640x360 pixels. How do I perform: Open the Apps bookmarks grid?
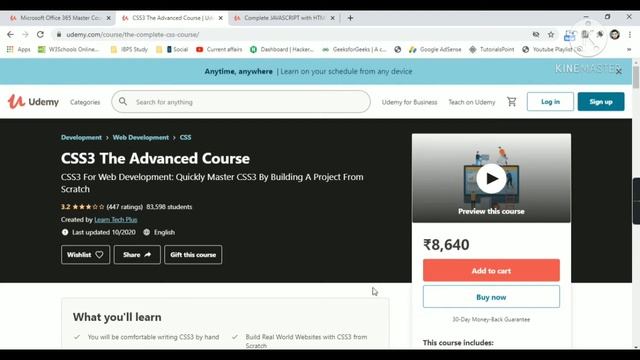[18, 49]
